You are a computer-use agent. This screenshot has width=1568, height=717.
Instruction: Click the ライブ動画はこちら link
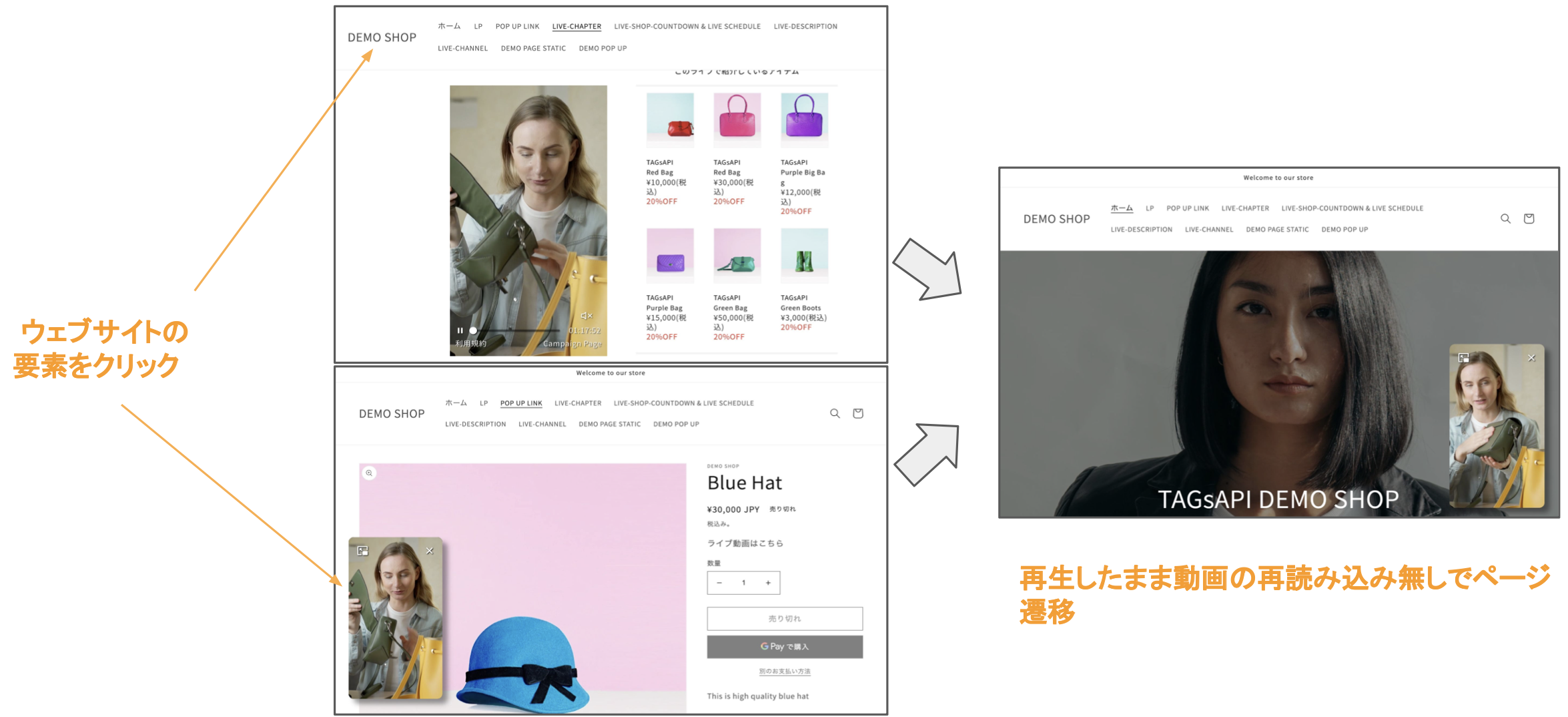745,543
